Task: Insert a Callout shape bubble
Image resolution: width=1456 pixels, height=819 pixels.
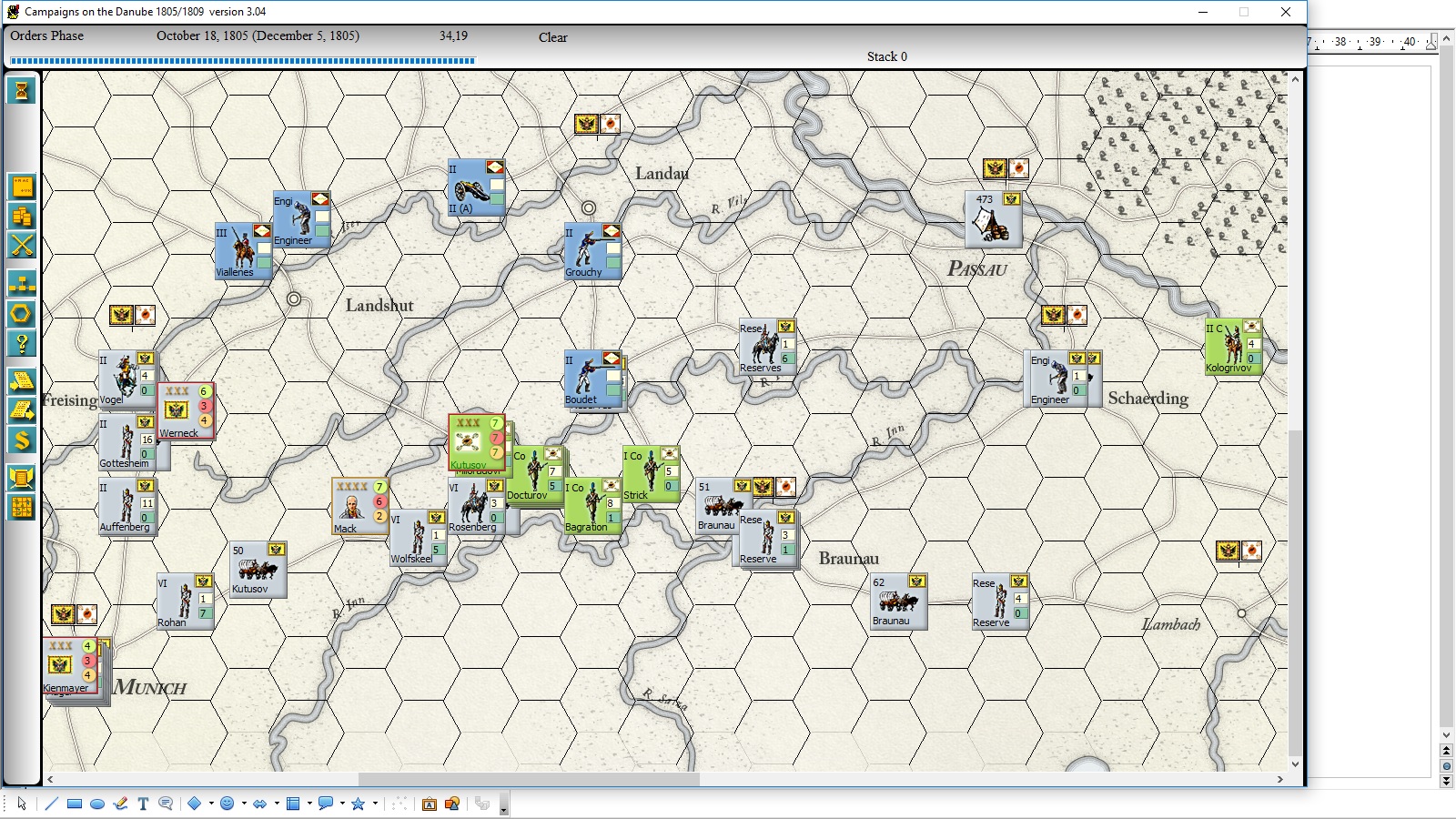Action: click(325, 804)
